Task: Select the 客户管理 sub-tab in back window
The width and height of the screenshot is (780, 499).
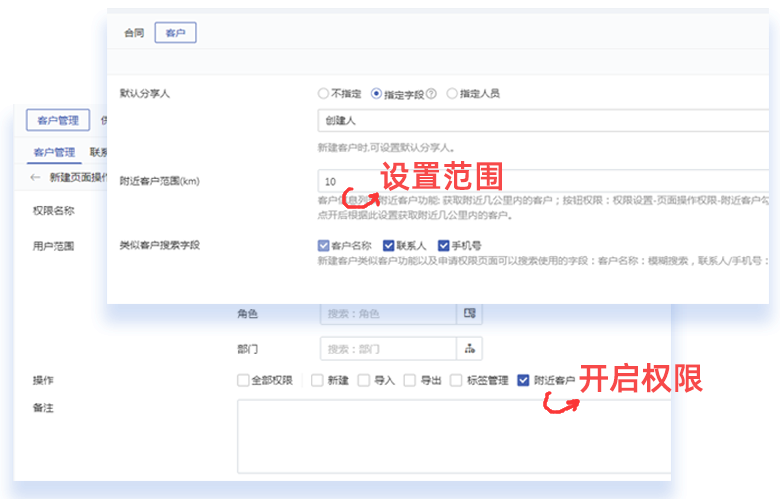Action: [x=54, y=152]
